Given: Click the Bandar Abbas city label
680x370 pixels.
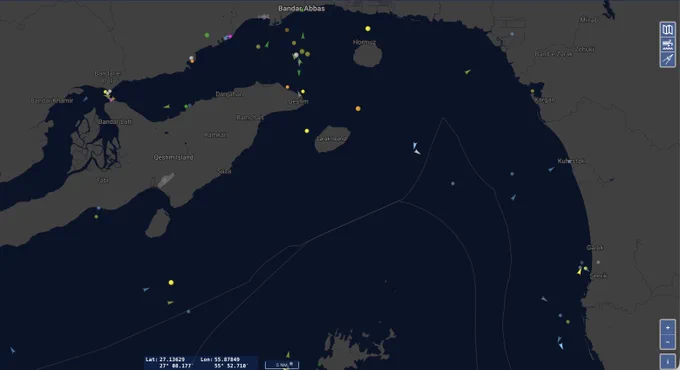Looking at the screenshot, I should (x=301, y=8).
